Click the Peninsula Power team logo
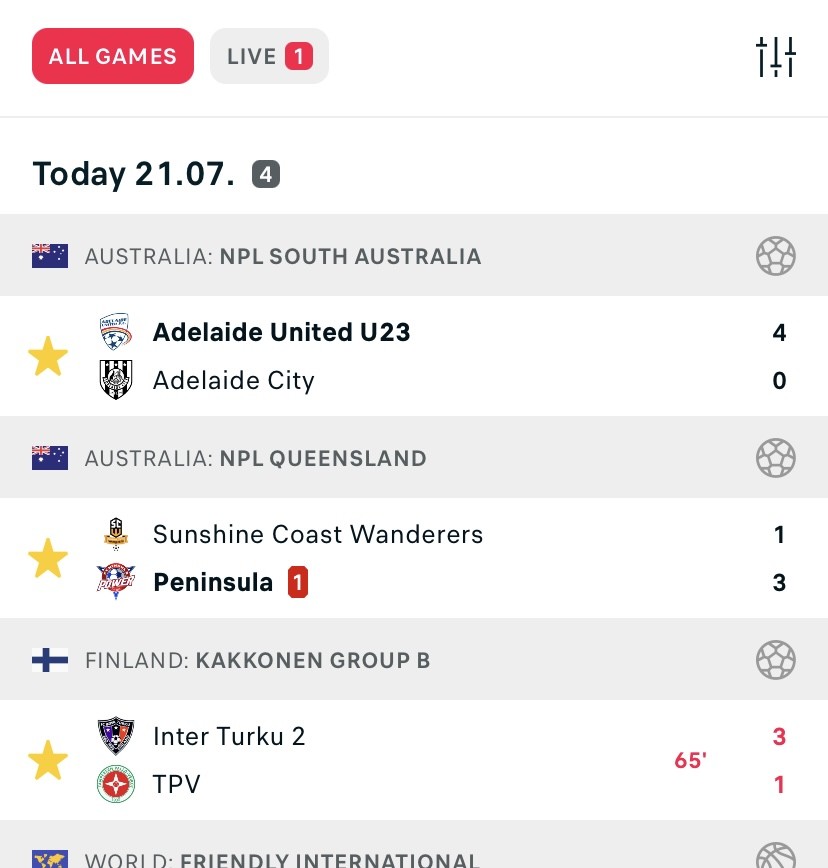The height and width of the screenshot is (868, 828). [x=116, y=582]
